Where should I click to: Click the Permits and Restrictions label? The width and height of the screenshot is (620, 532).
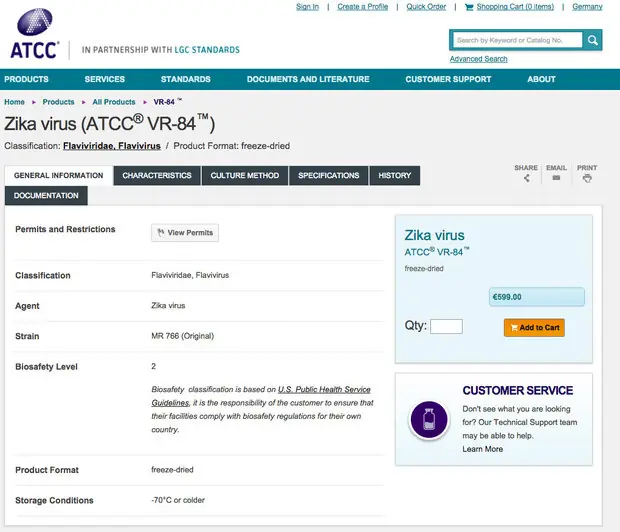click(x=65, y=229)
